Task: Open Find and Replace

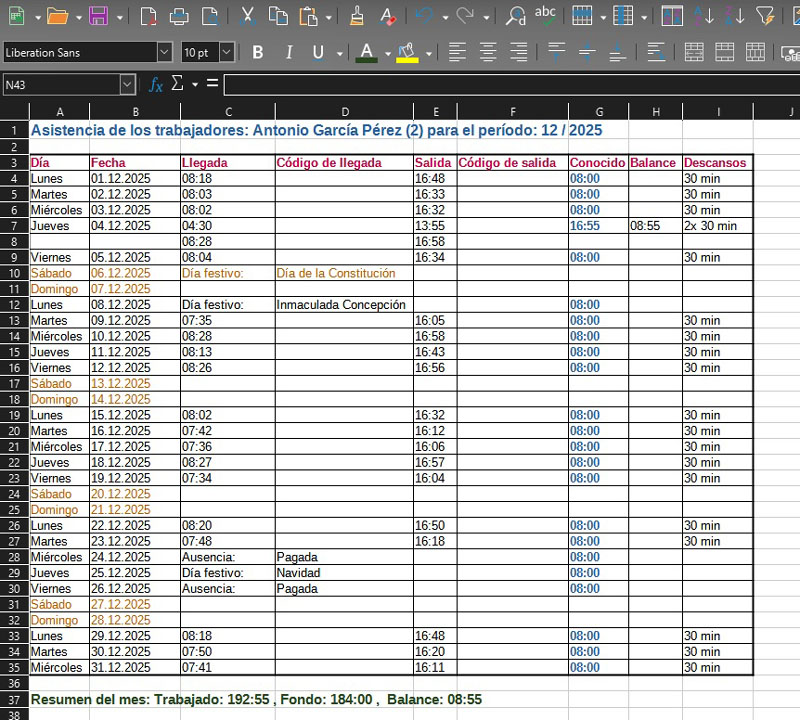Action: (x=516, y=16)
